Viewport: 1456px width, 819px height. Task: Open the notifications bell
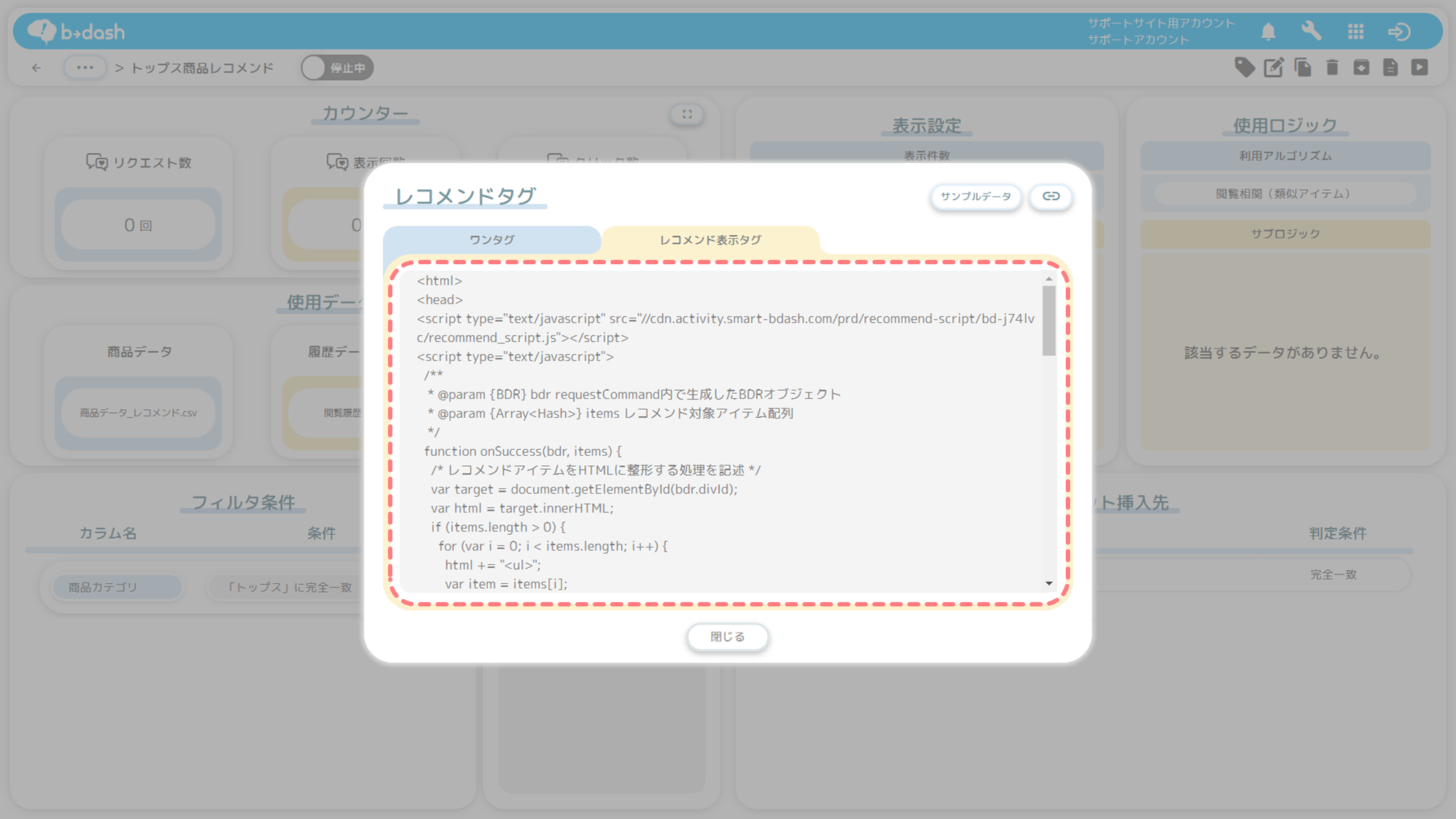(1268, 31)
